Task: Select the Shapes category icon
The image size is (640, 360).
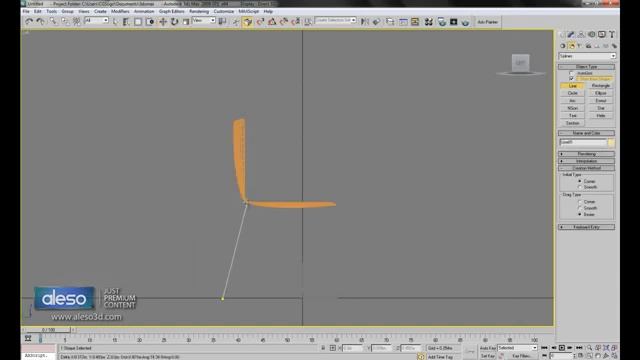Action: pos(571,46)
